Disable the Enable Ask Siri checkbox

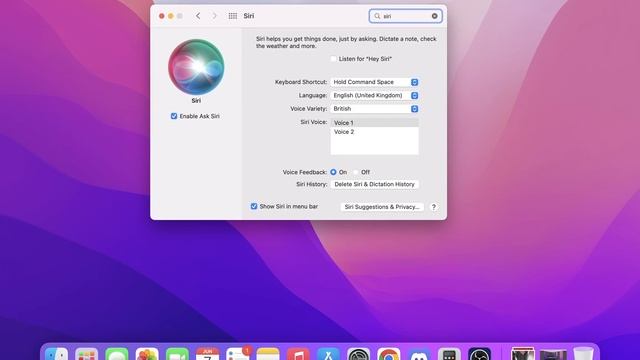pos(174,116)
